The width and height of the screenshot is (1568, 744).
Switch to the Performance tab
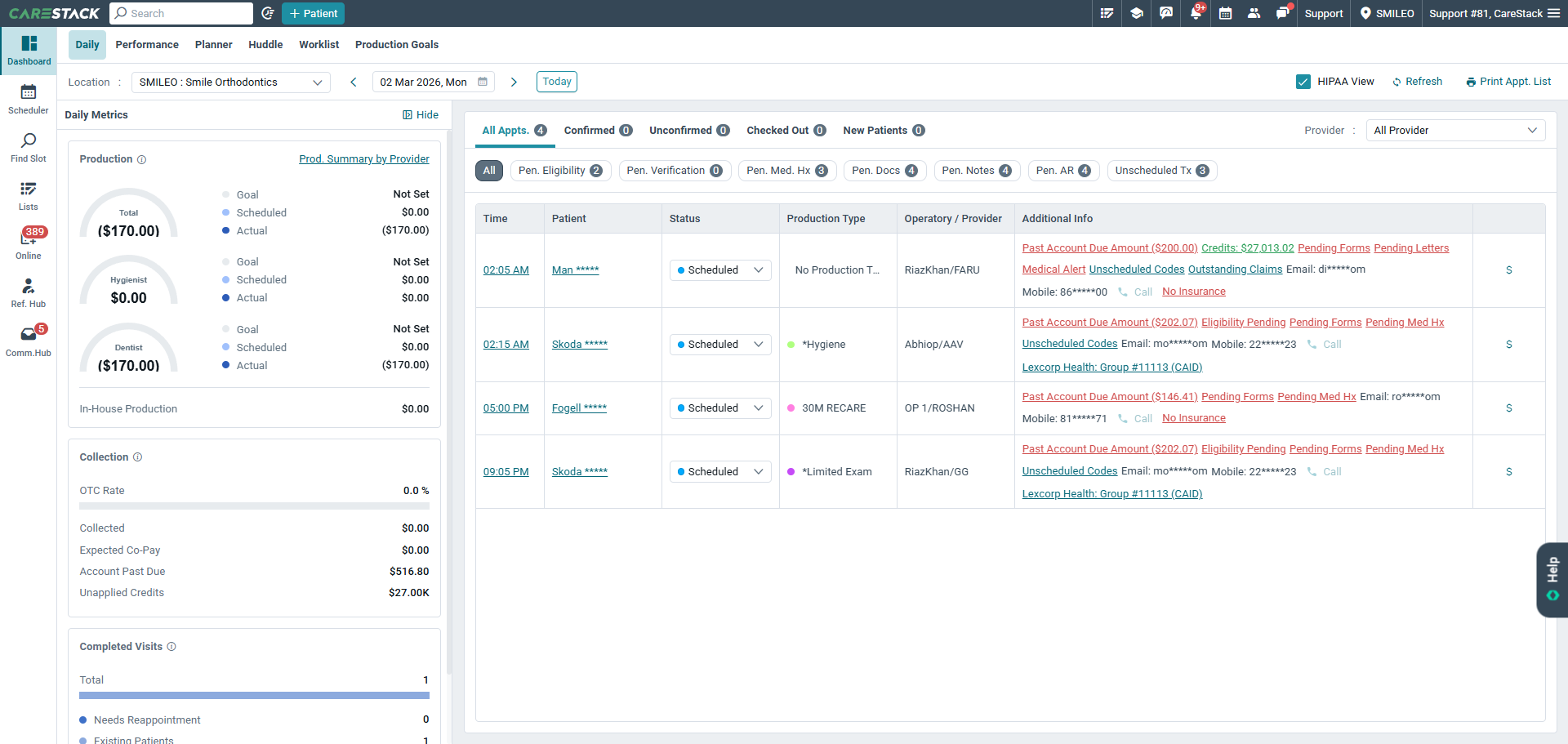(147, 45)
